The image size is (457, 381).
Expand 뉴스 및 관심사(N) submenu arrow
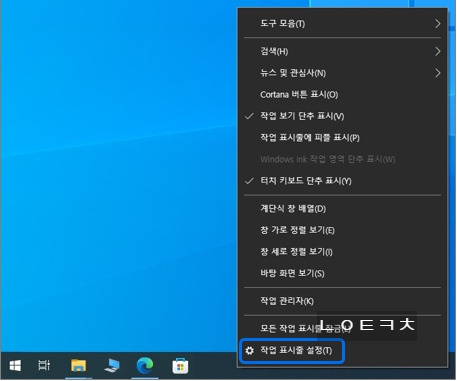click(438, 73)
